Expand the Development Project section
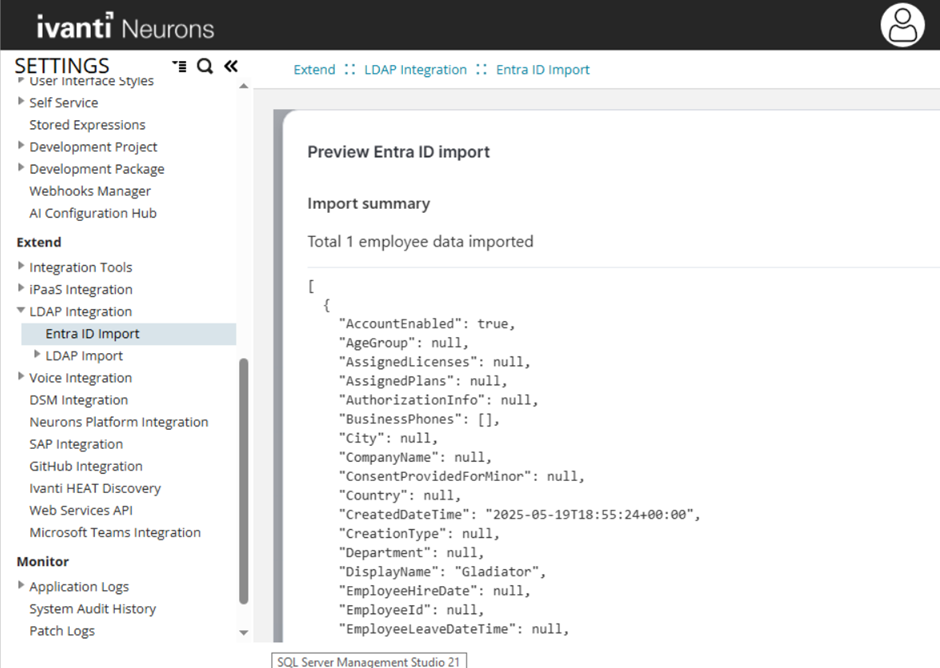This screenshot has width=940, height=668. click(21, 146)
